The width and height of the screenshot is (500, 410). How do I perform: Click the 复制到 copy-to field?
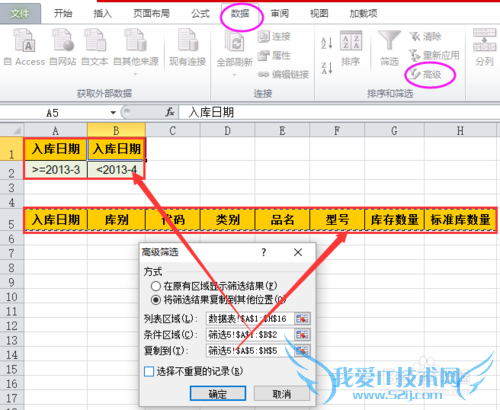pyautogui.click(x=250, y=350)
